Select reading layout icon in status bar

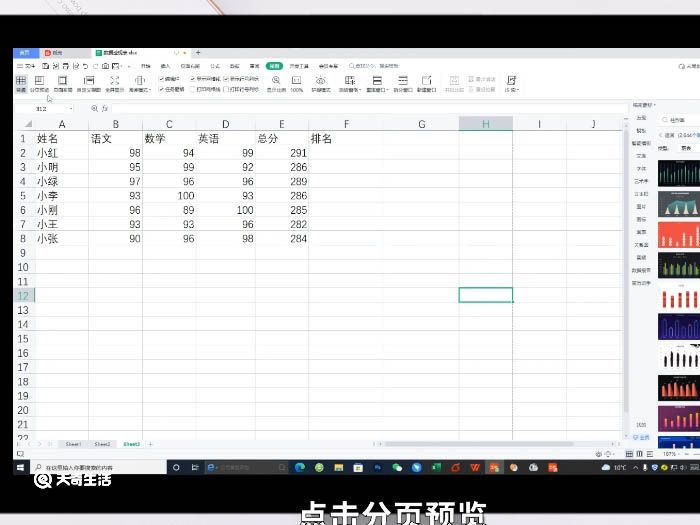point(650,454)
